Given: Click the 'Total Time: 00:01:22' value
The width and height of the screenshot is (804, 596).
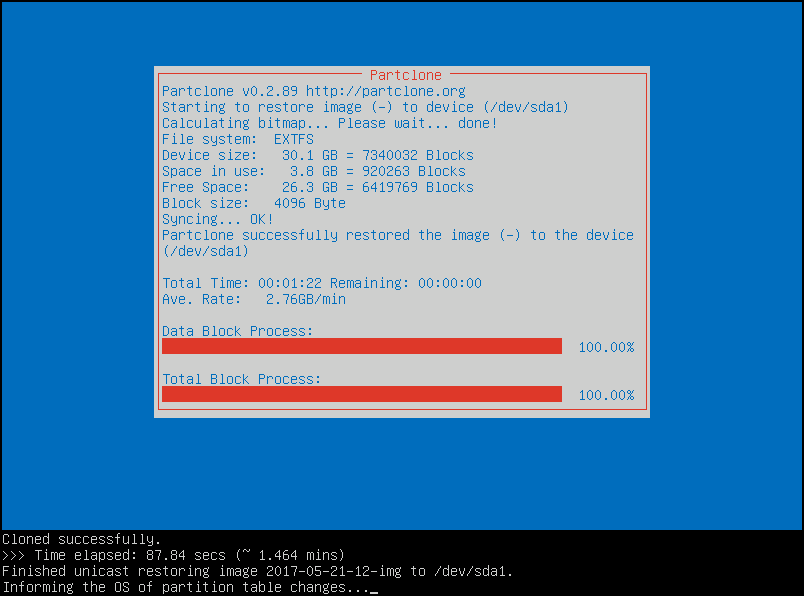Looking at the screenshot, I should (242, 283).
